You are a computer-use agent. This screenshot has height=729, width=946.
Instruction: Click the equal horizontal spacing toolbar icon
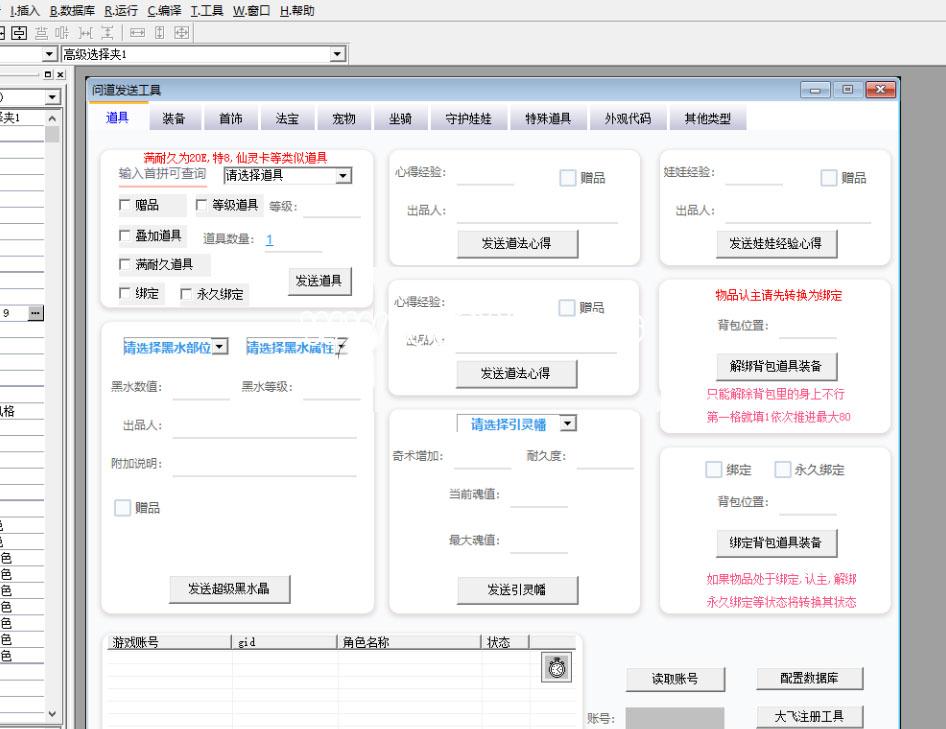(84, 33)
